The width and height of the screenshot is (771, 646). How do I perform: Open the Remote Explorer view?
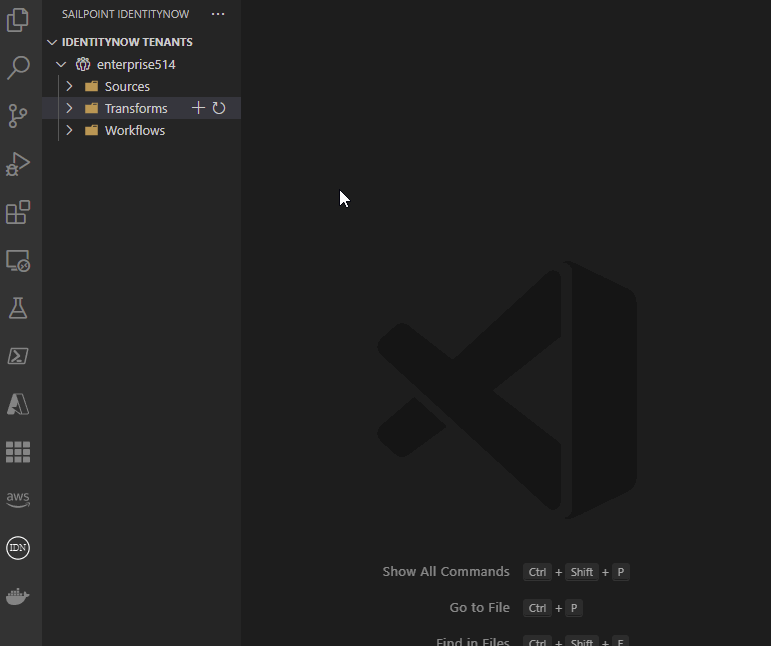coord(18,260)
